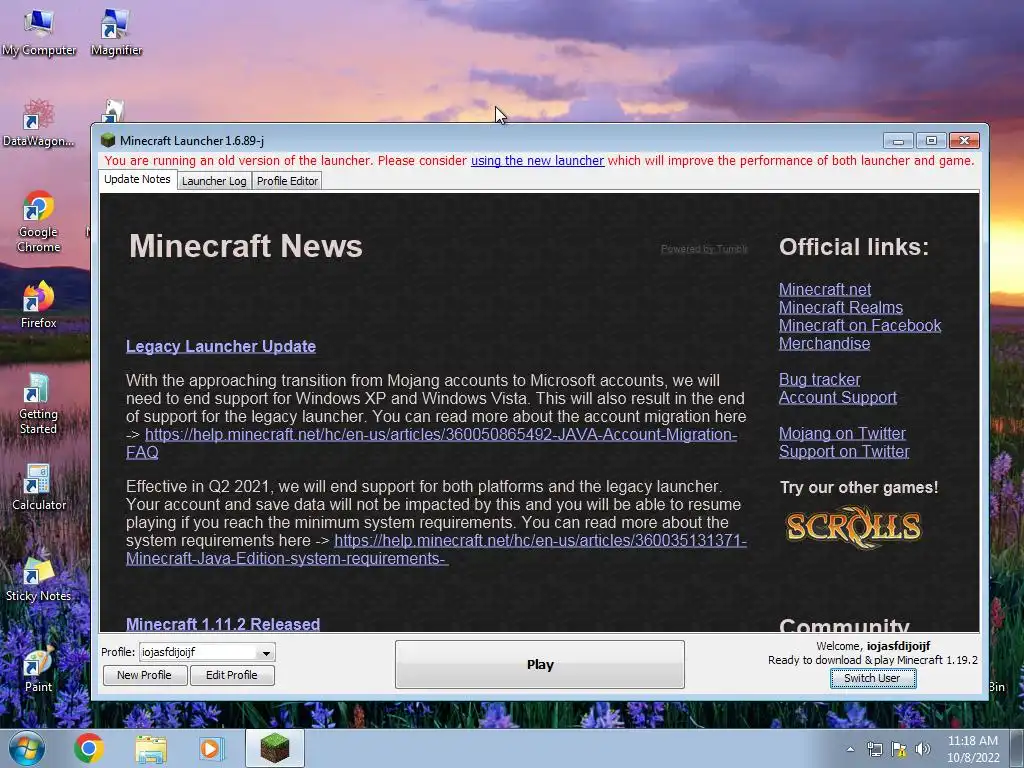This screenshot has height=768, width=1024.
Task: Click the volume speaker tray icon
Action: [923, 749]
